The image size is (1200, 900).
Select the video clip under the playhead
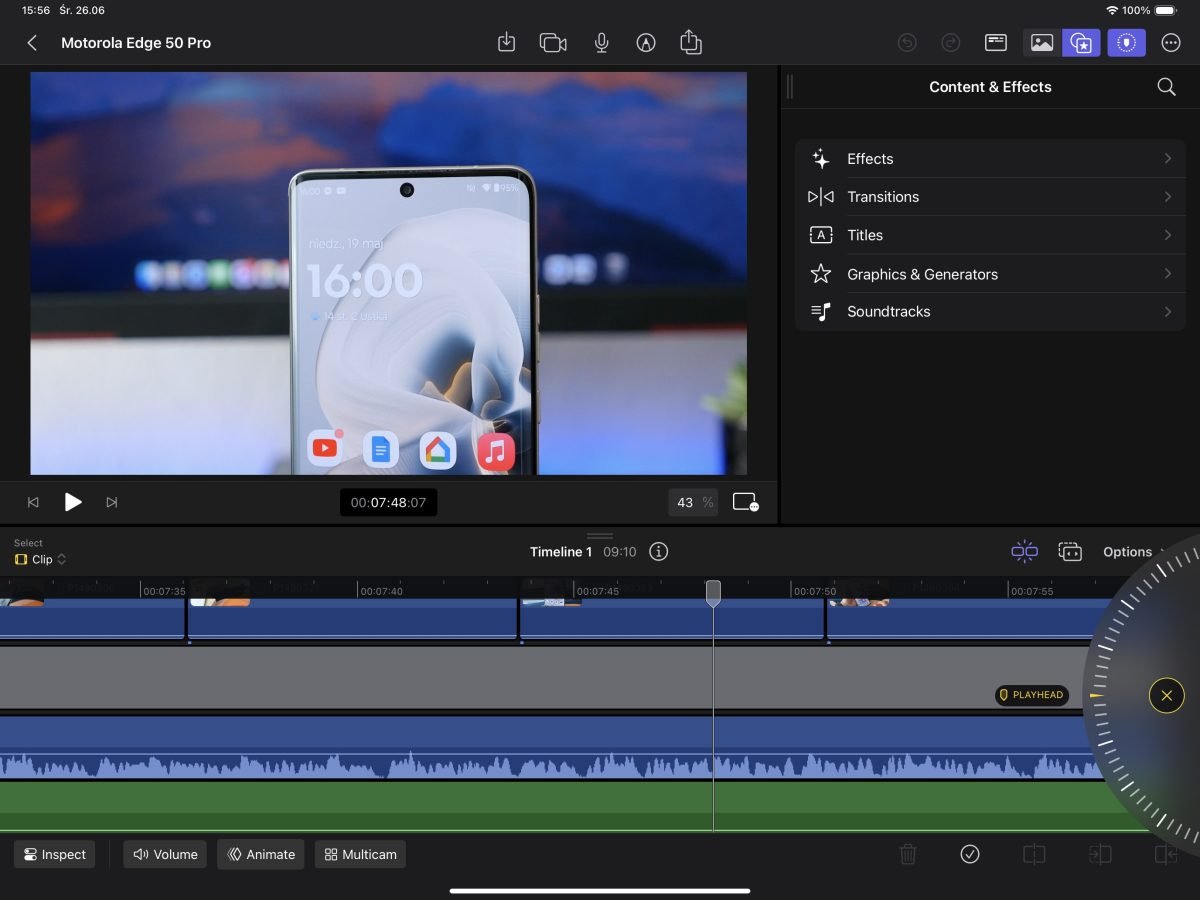(x=671, y=618)
